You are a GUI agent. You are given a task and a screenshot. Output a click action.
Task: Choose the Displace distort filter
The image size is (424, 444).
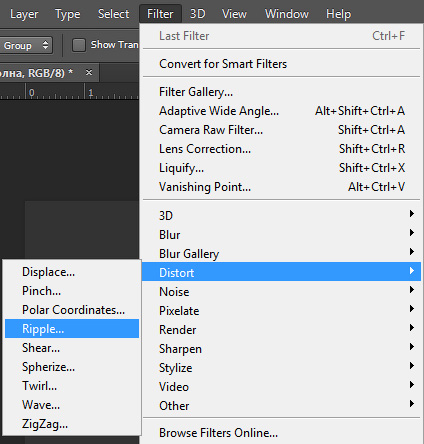(72, 272)
